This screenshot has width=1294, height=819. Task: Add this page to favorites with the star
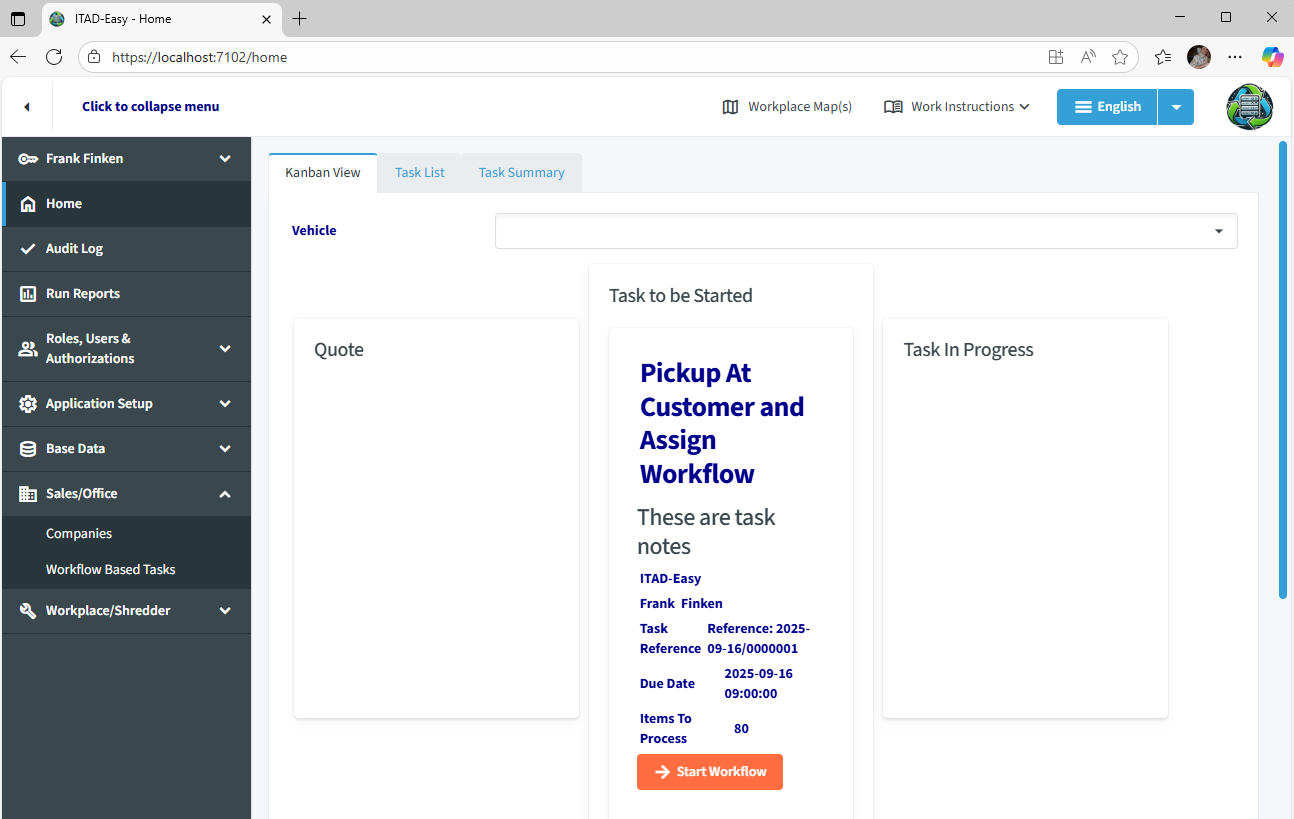point(1120,57)
